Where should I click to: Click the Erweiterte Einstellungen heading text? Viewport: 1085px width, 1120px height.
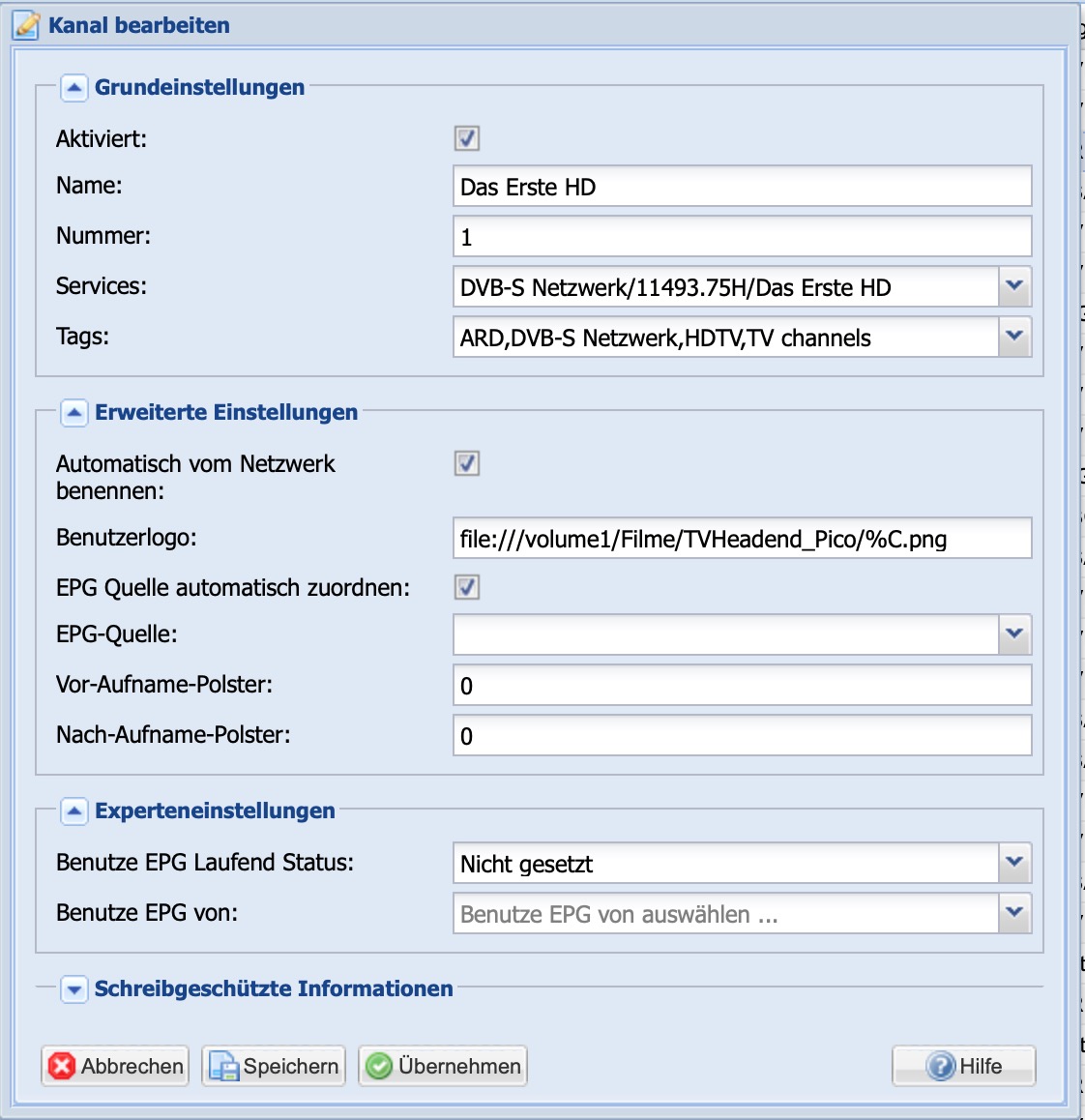[226, 412]
